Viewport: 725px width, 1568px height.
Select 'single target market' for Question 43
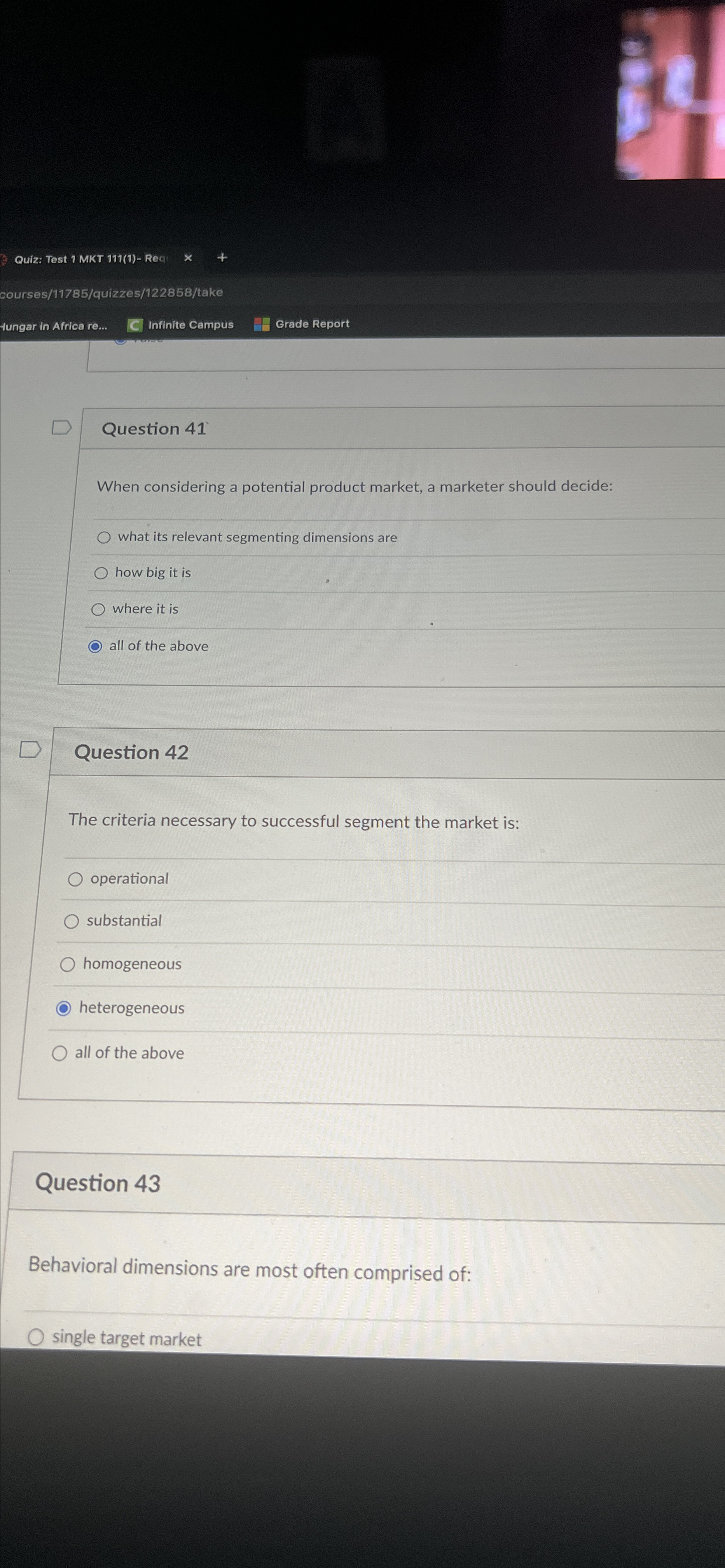click(37, 1337)
